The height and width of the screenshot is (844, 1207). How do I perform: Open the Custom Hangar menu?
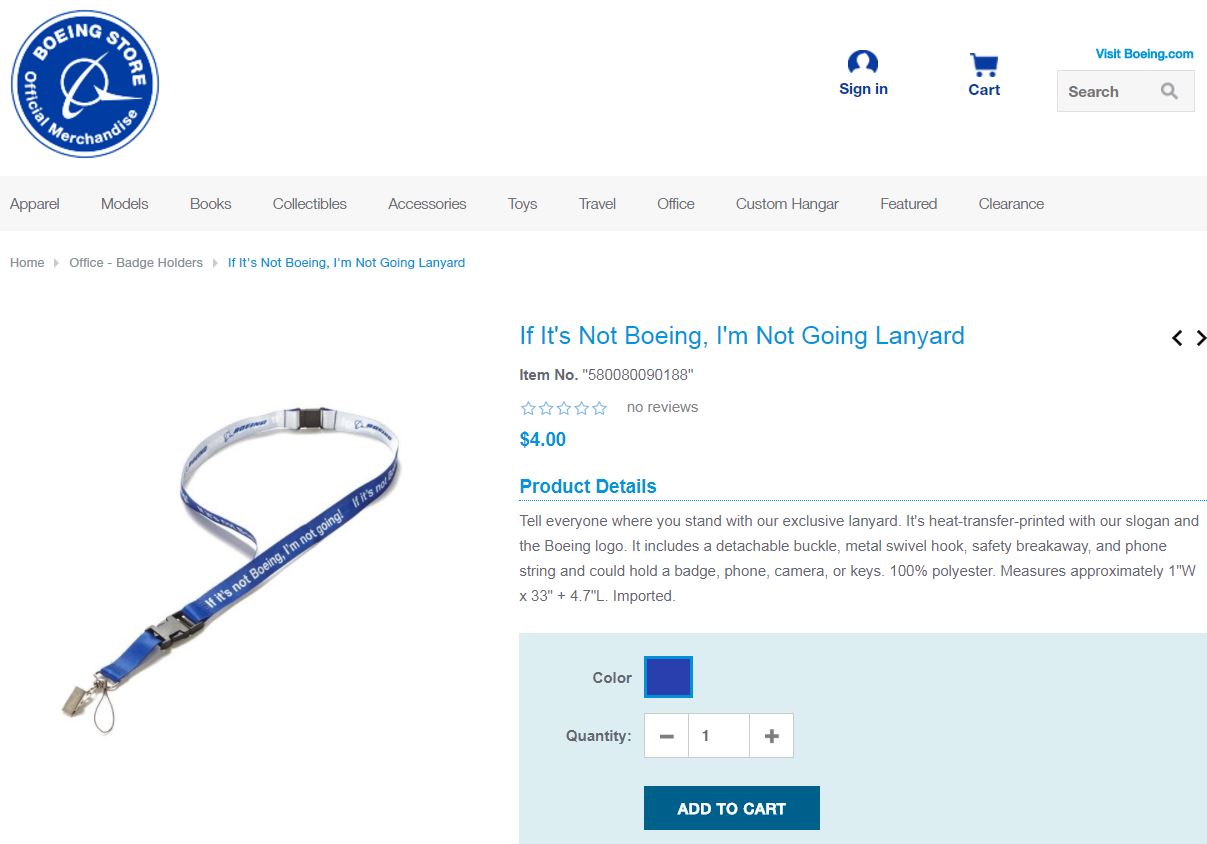tap(787, 204)
